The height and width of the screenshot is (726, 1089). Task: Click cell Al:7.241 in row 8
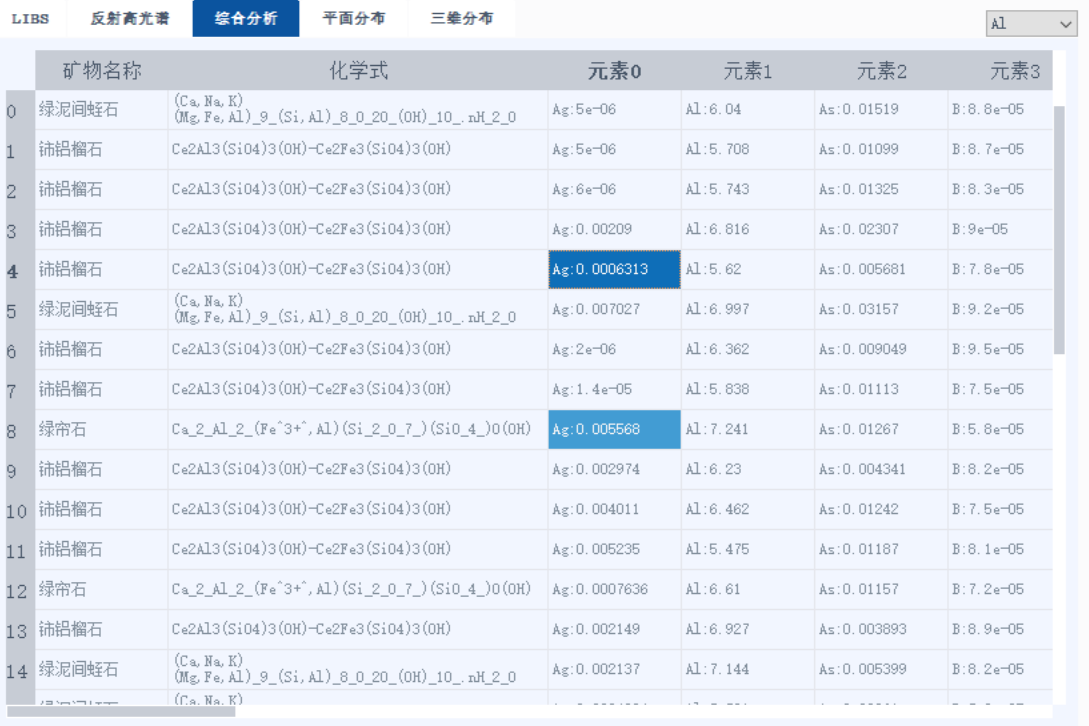coord(747,430)
